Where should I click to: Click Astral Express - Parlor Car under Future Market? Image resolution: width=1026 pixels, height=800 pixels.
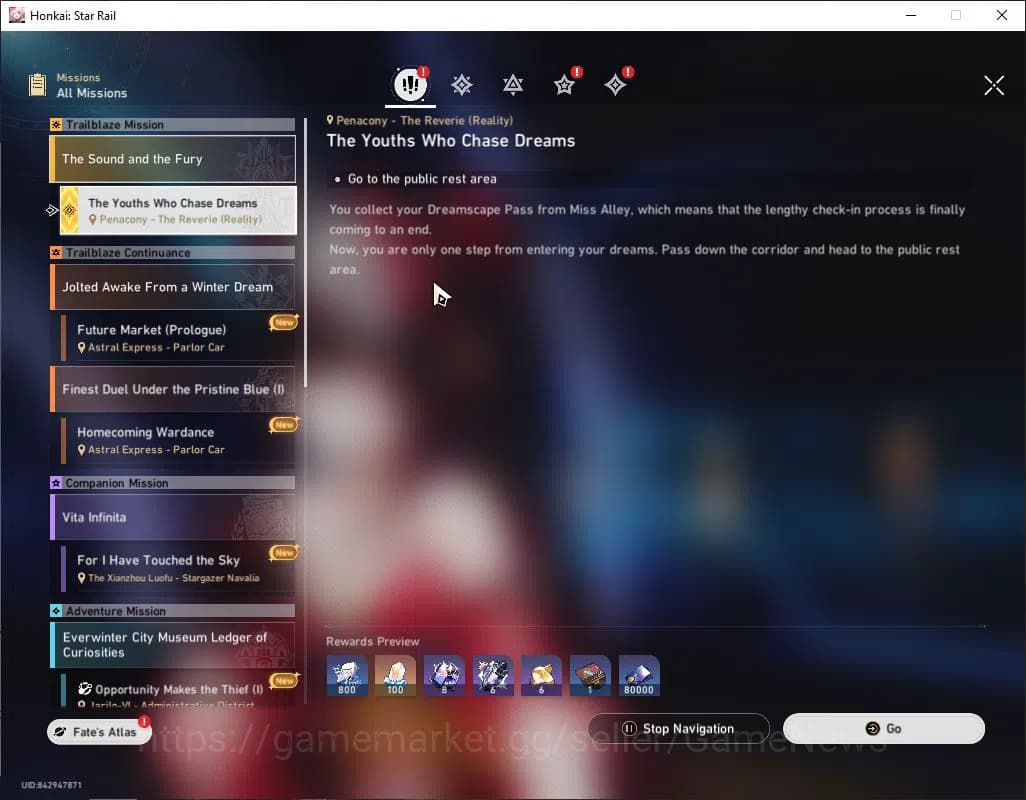(x=156, y=347)
